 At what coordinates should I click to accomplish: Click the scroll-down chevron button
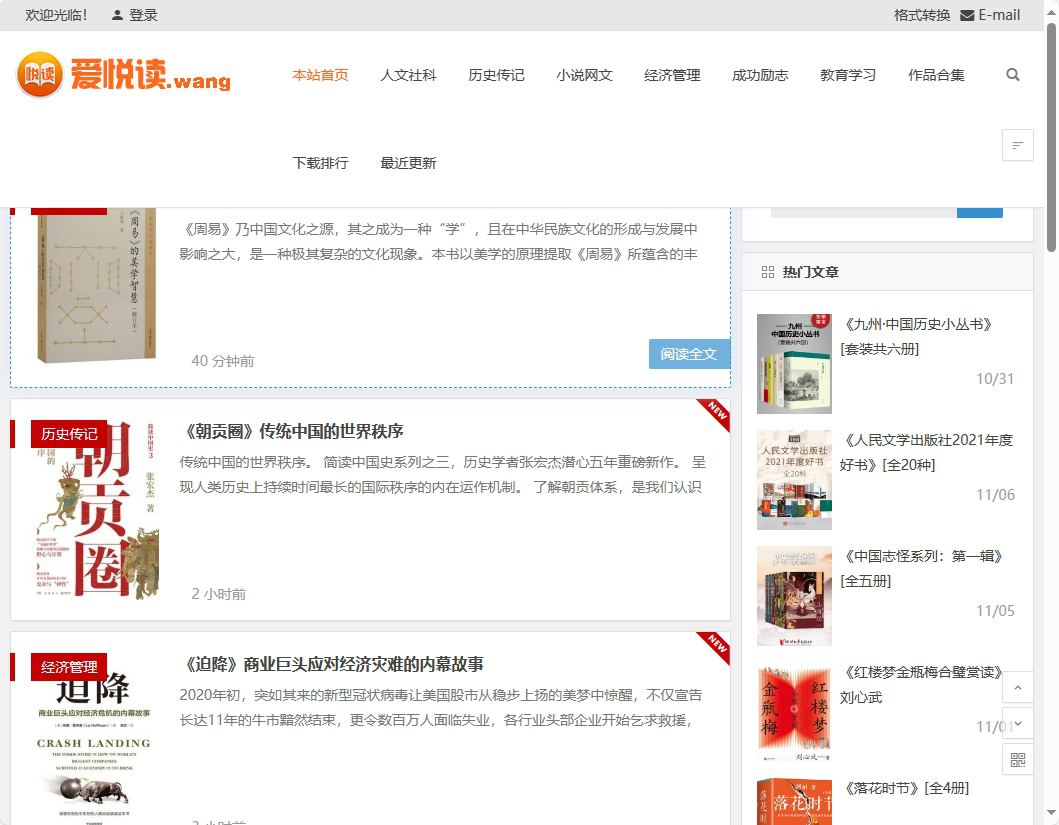(1018, 724)
